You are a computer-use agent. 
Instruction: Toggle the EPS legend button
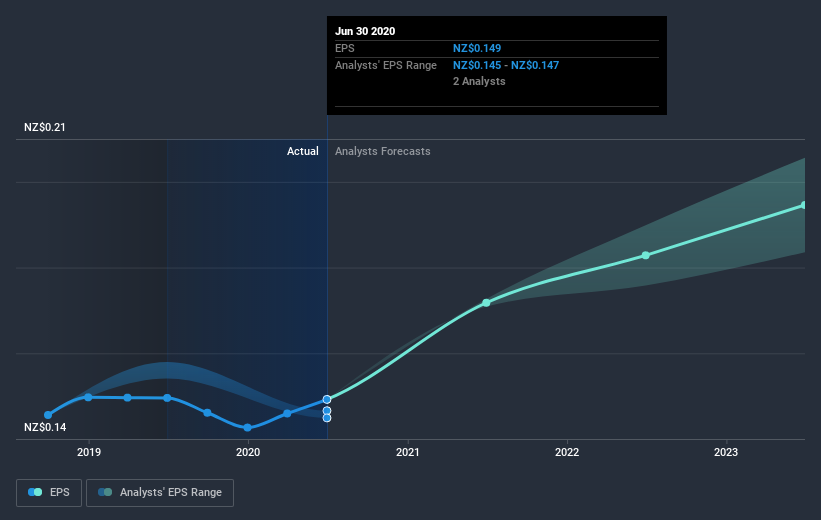[x=49, y=492]
